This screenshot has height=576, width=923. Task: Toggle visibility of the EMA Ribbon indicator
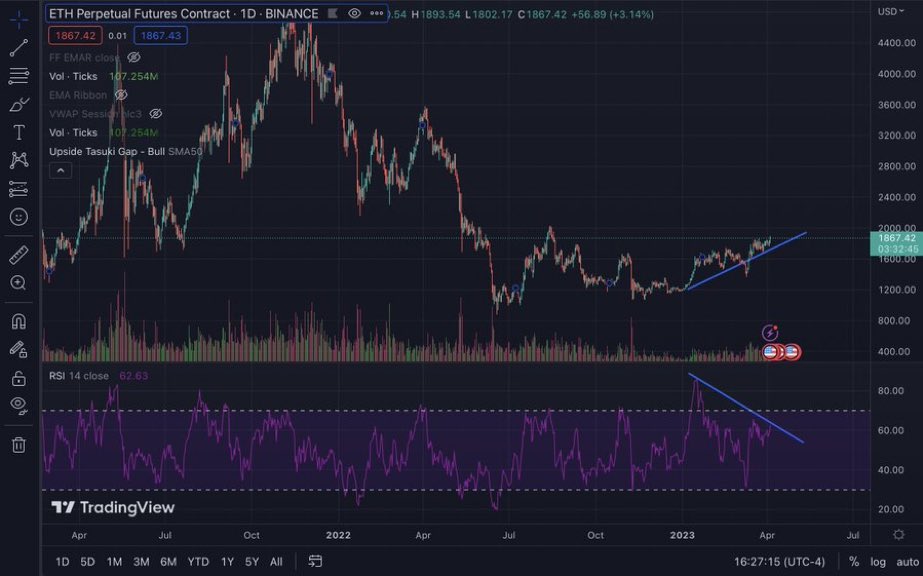pyautogui.click(x=120, y=95)
